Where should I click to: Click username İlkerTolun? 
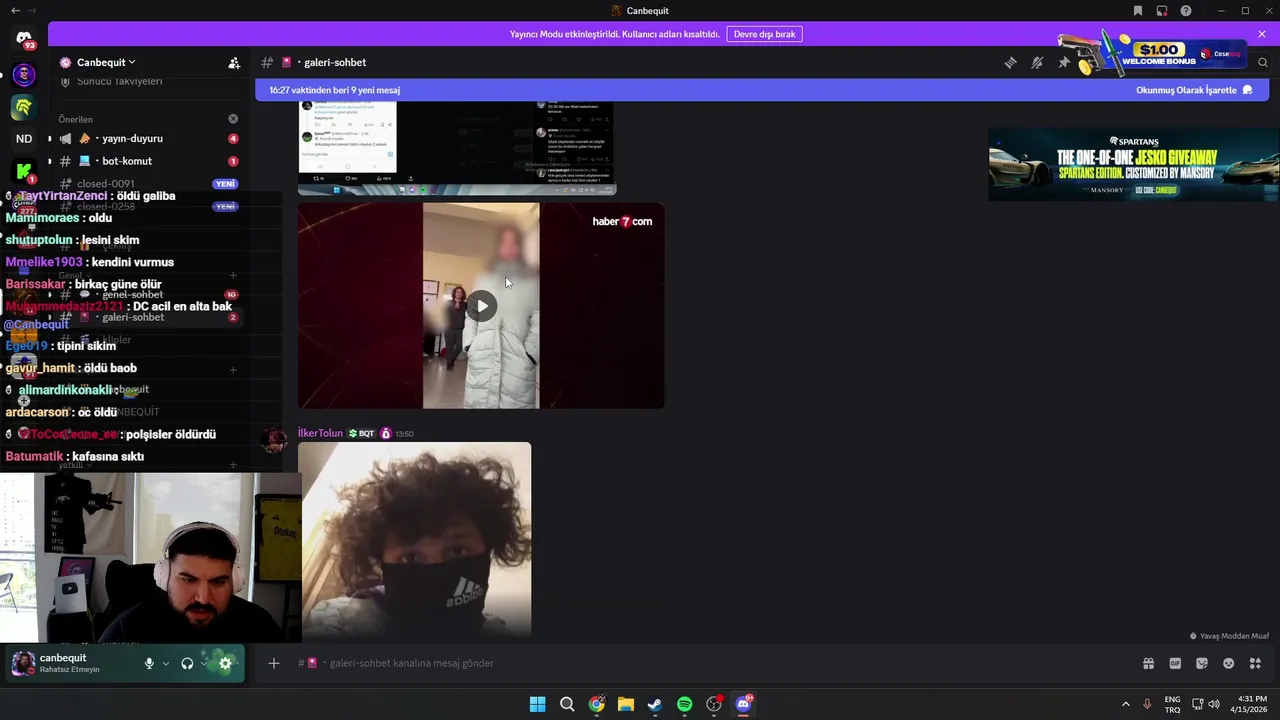pos(320,433)
